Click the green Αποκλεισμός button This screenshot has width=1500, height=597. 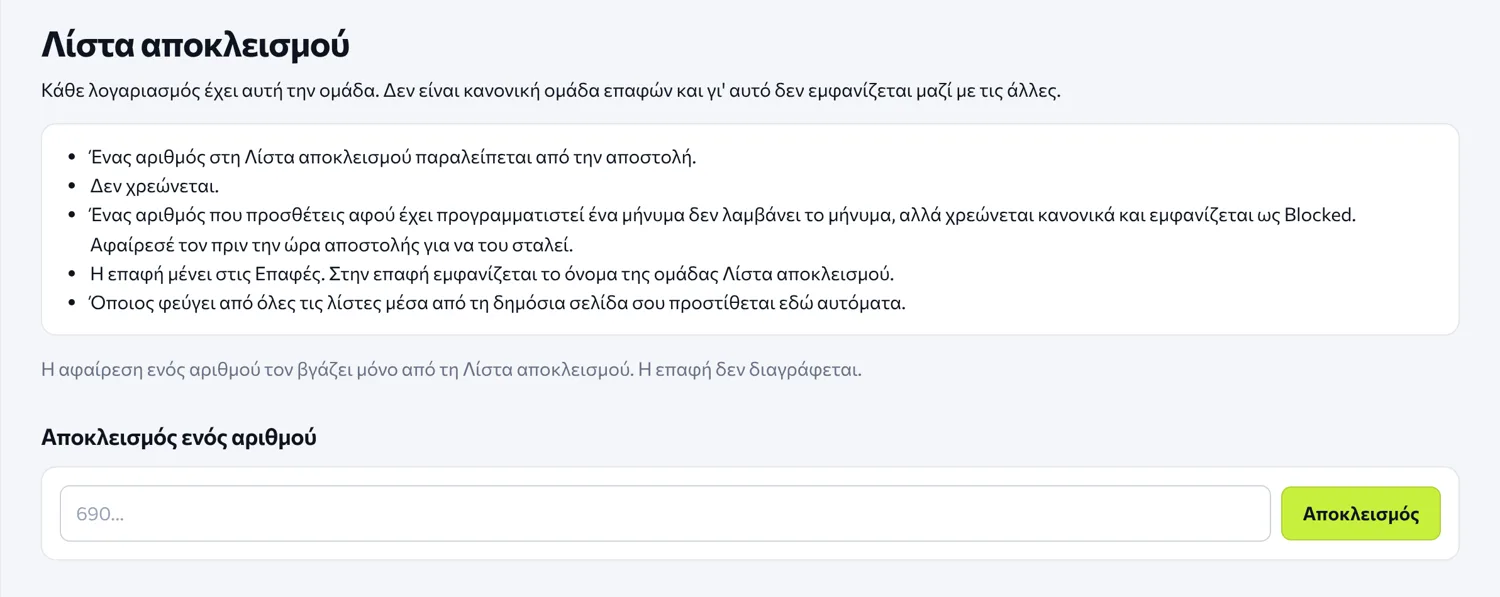point(1360,514)
